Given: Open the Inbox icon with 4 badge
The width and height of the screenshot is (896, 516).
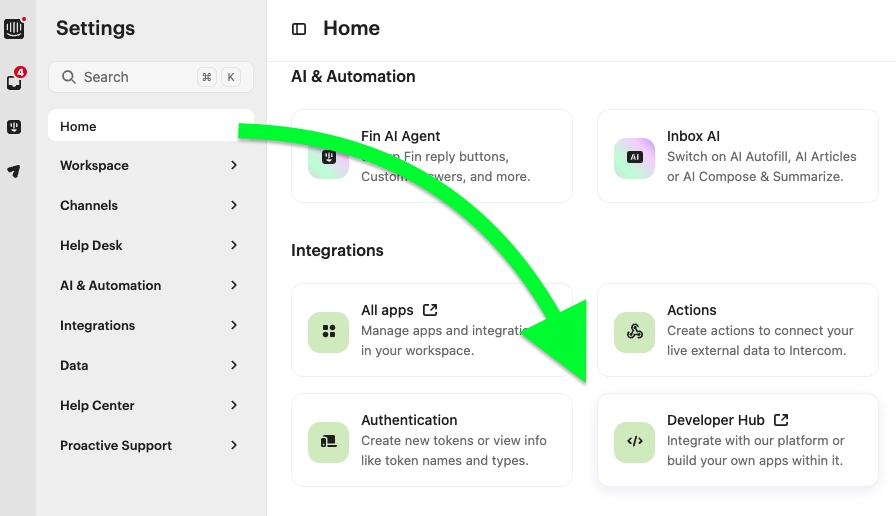Looking at the screenshot, I should [14, 82].
